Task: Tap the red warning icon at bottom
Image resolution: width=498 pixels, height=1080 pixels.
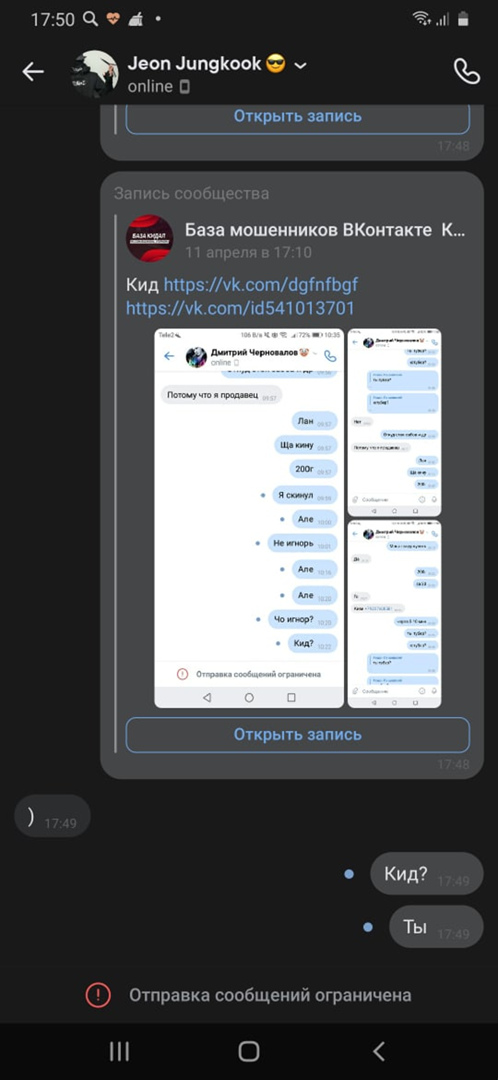Action: pyautogui.click(x=98, y=995)
